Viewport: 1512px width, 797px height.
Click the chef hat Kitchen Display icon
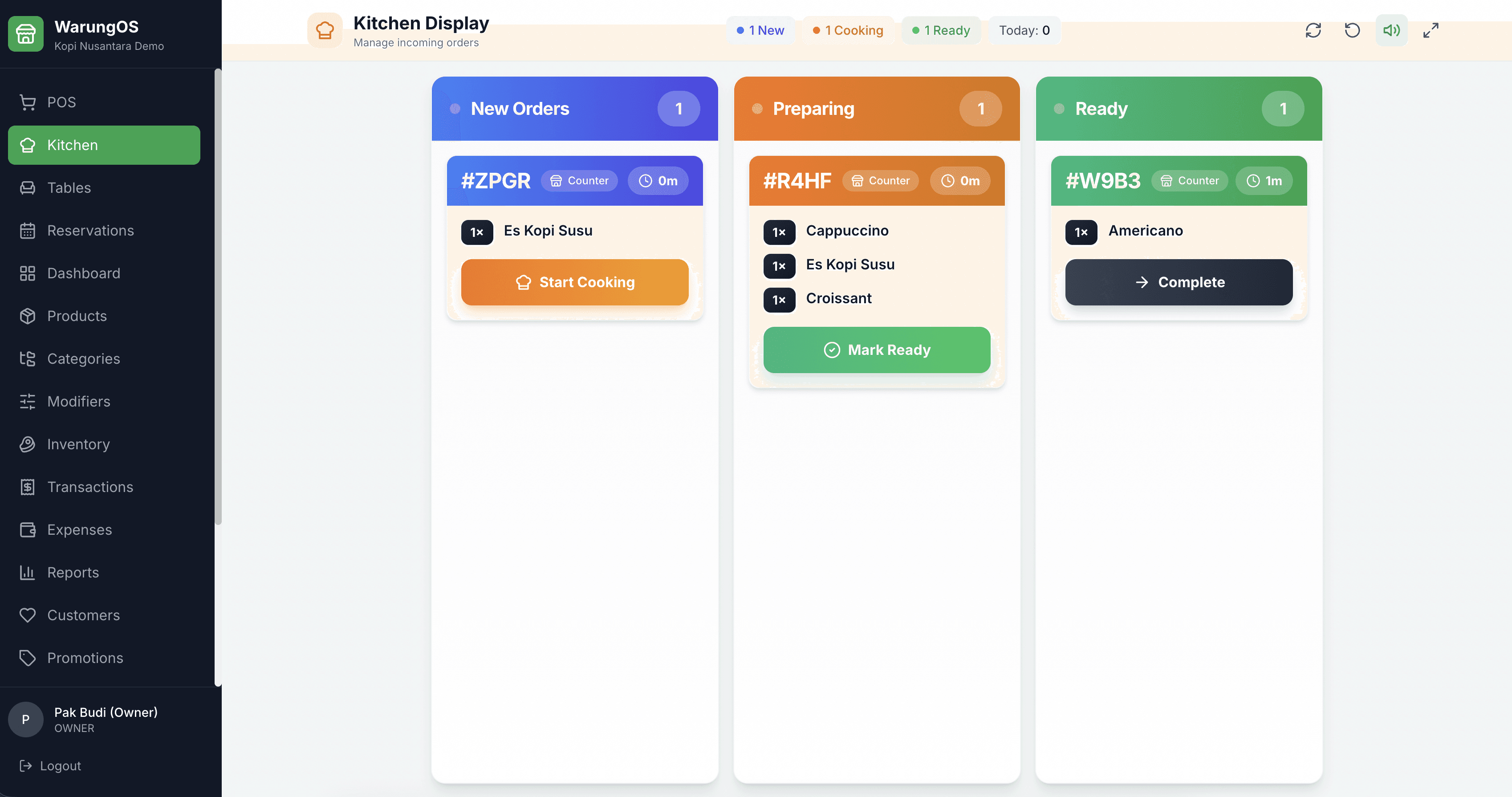click(325, 30)
